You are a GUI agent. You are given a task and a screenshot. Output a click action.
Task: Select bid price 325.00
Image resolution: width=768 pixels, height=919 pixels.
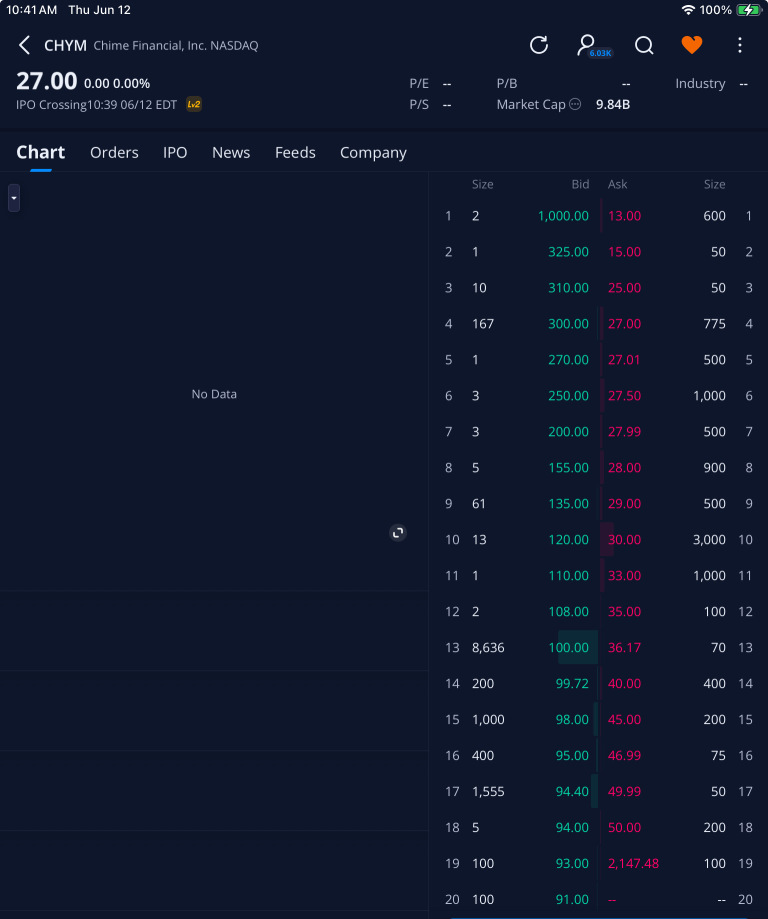tap(568, 252)
